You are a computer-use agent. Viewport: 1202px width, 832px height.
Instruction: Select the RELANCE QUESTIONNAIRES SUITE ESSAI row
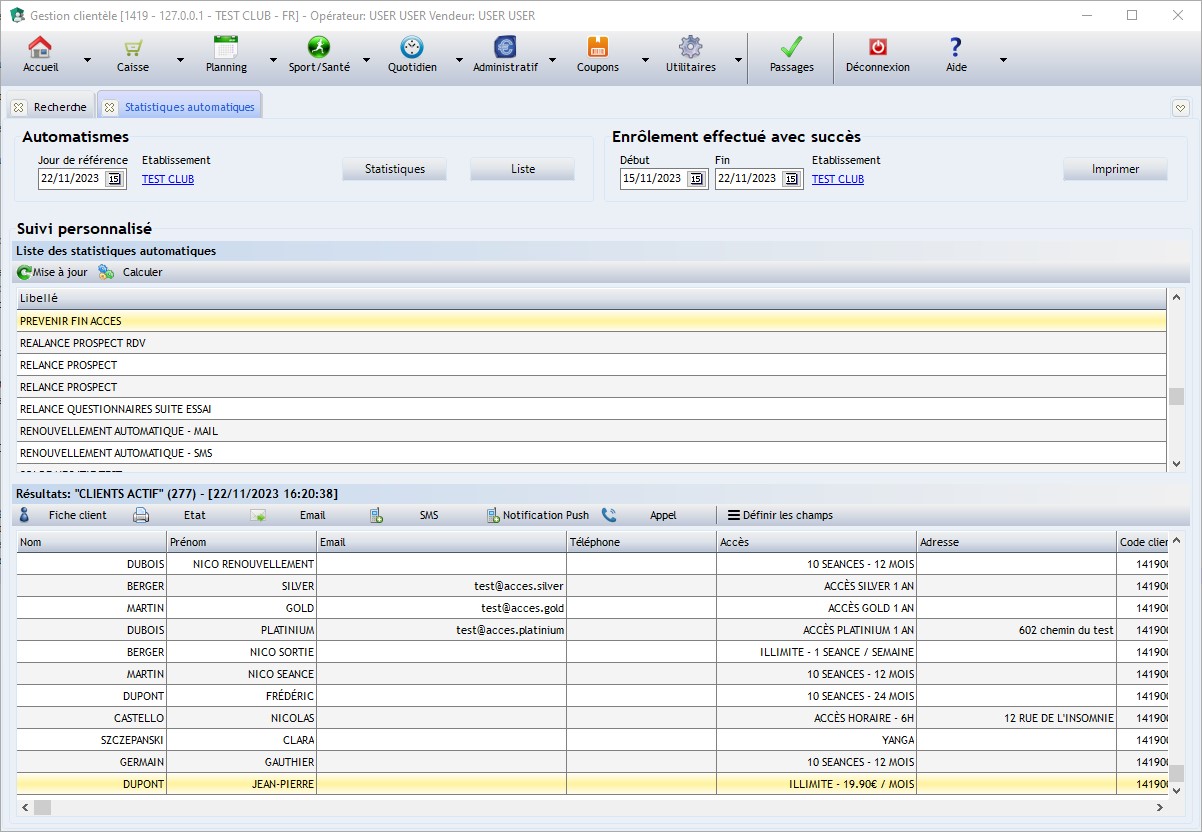115,409
